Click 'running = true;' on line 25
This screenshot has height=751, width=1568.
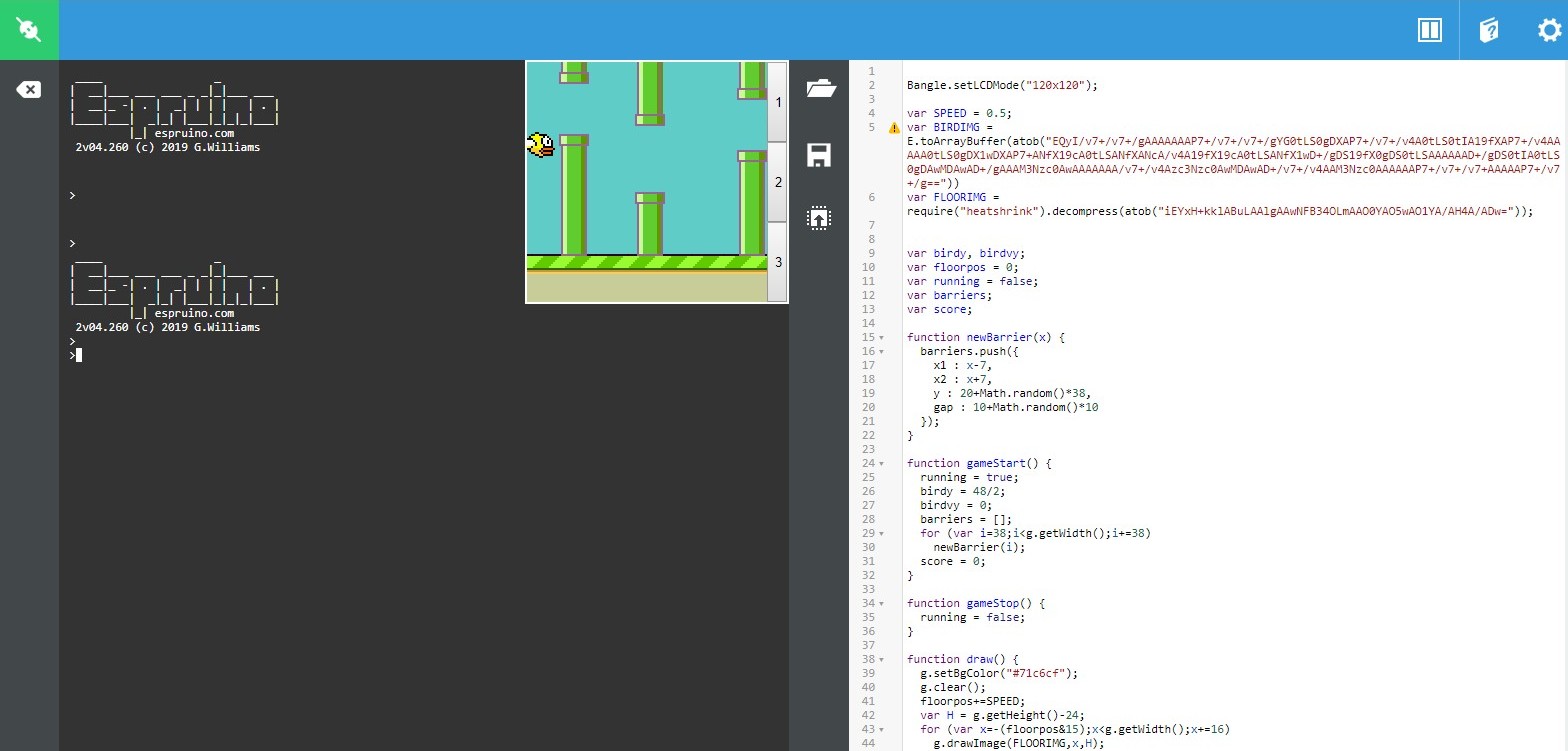pyautogui.click(x=969, y=477)
